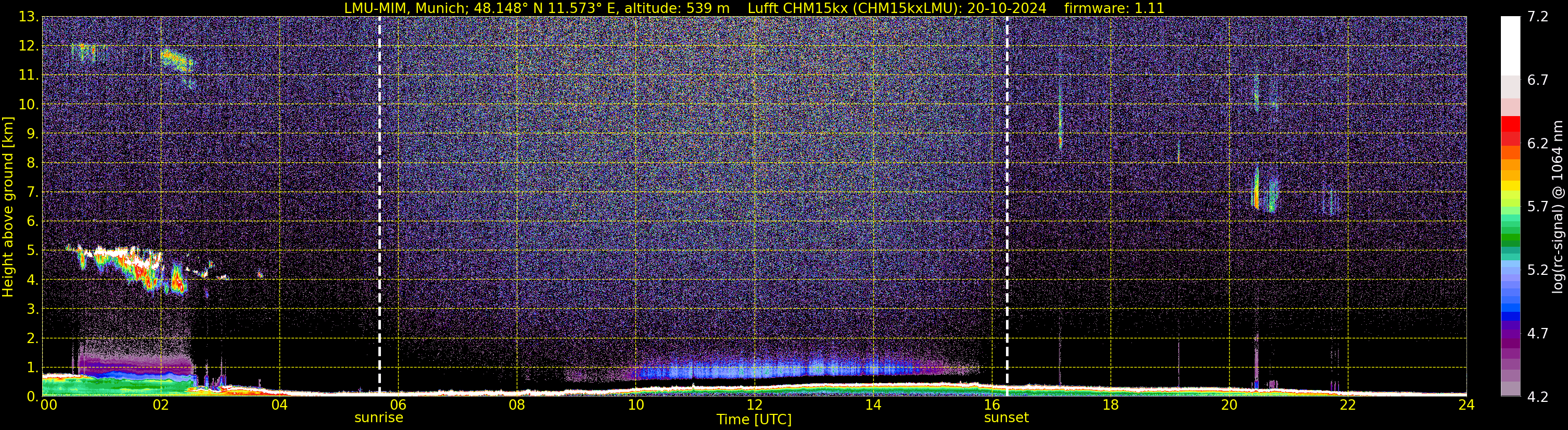Click the height axis tick '7.'

pos(32,192)
